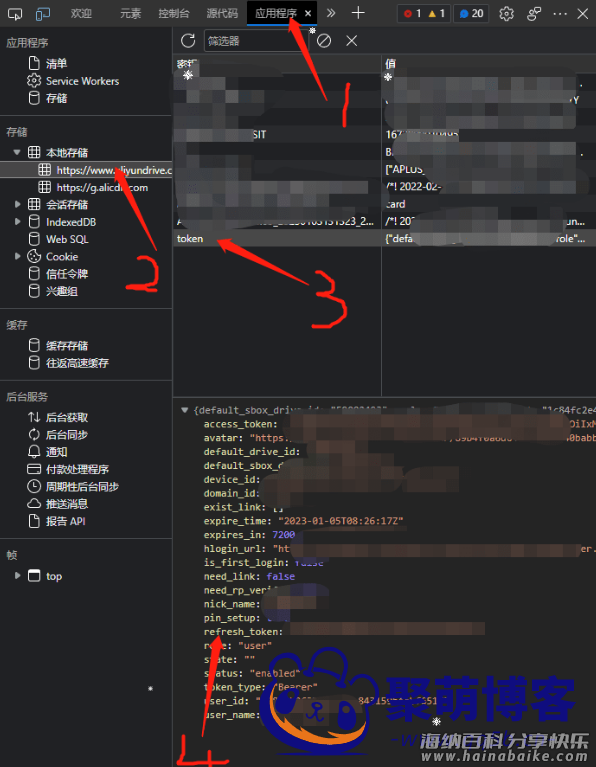
Task: Select the g.alicdn.com storage origin
Action: 102,187
